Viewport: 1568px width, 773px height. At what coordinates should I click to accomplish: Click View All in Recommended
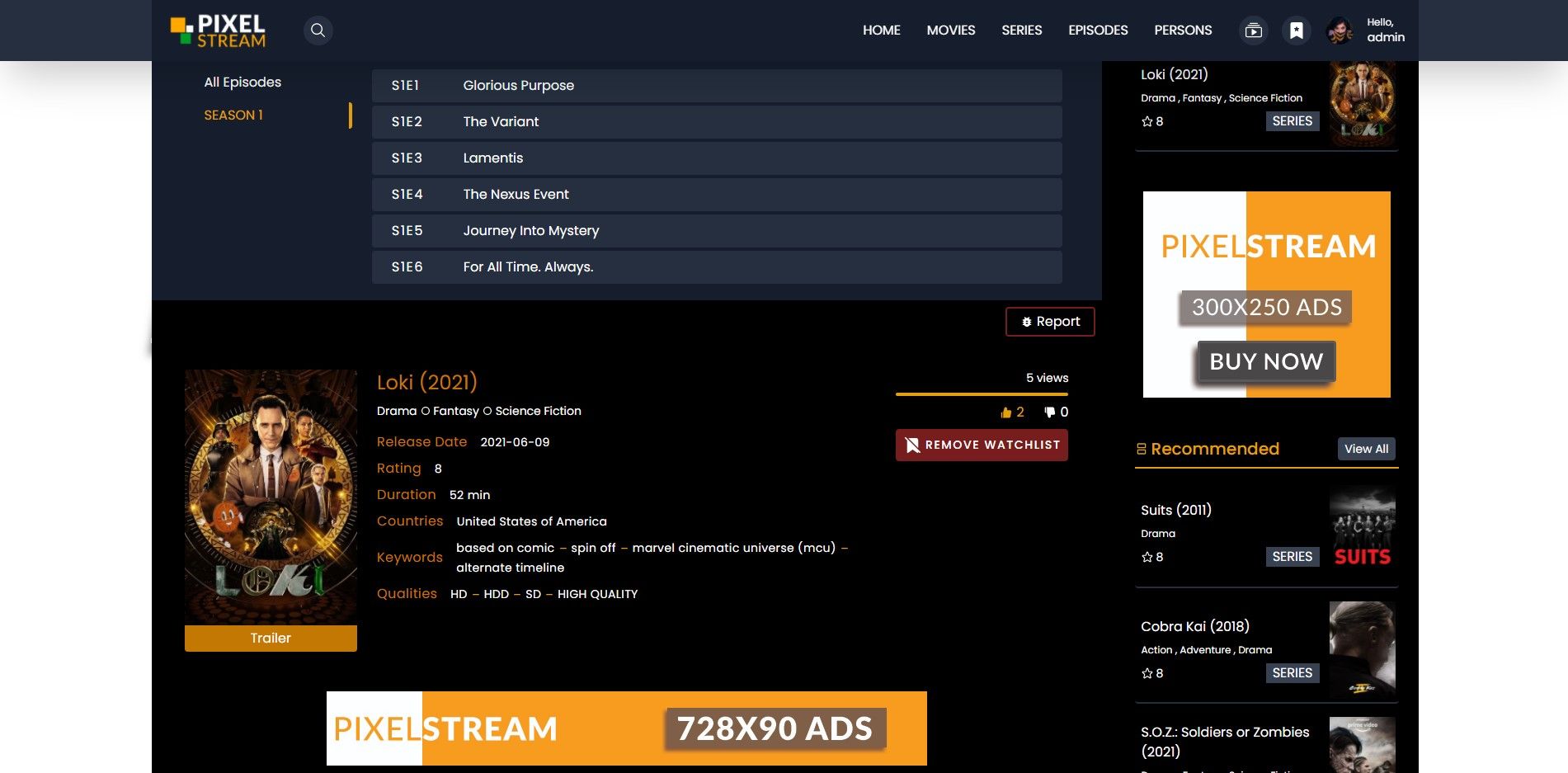[1366, 449]
